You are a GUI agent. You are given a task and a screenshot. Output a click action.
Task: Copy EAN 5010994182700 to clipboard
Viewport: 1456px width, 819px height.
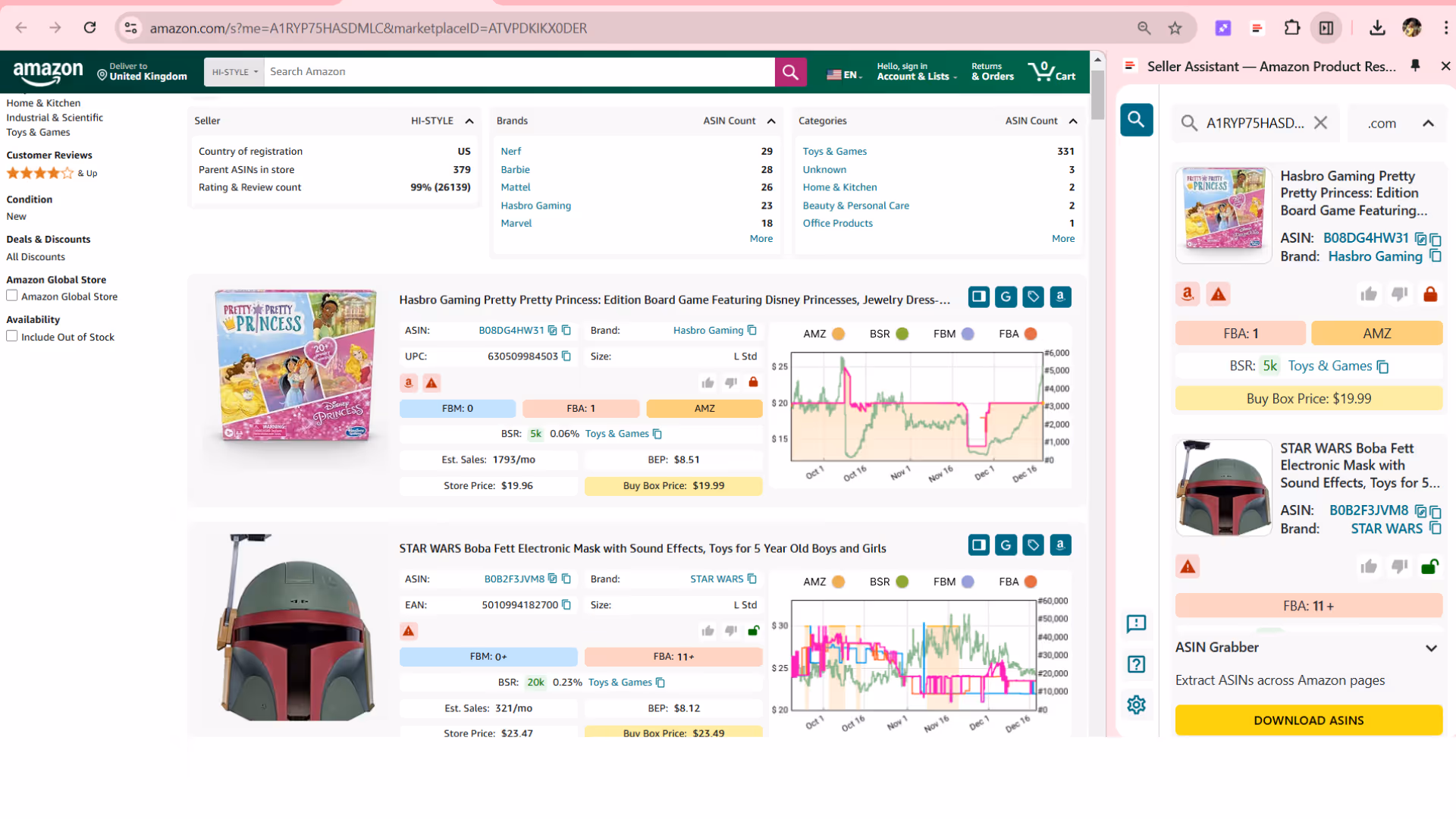(566, 605)
